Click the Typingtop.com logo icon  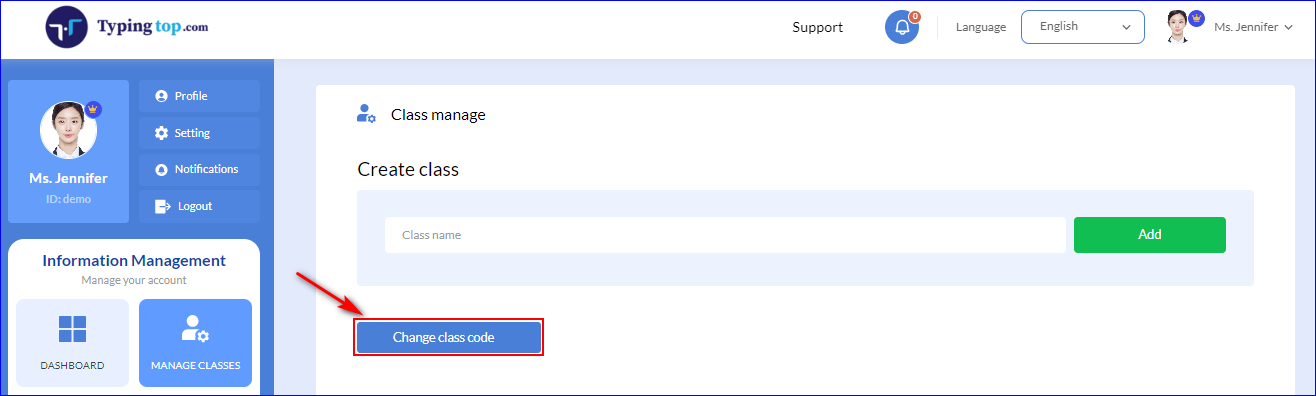click(x=67, y=27)
